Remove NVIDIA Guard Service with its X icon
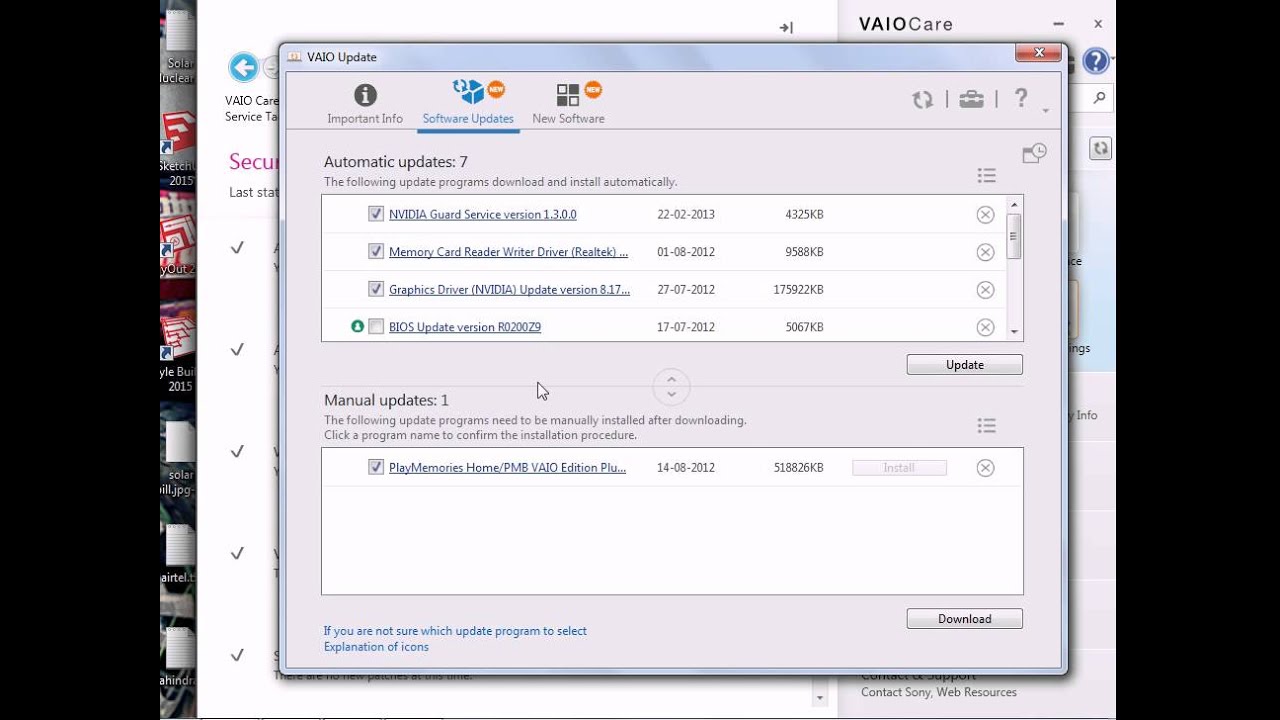The width and height of the screenshot is (1280, 720). click(x=985, y=215)
